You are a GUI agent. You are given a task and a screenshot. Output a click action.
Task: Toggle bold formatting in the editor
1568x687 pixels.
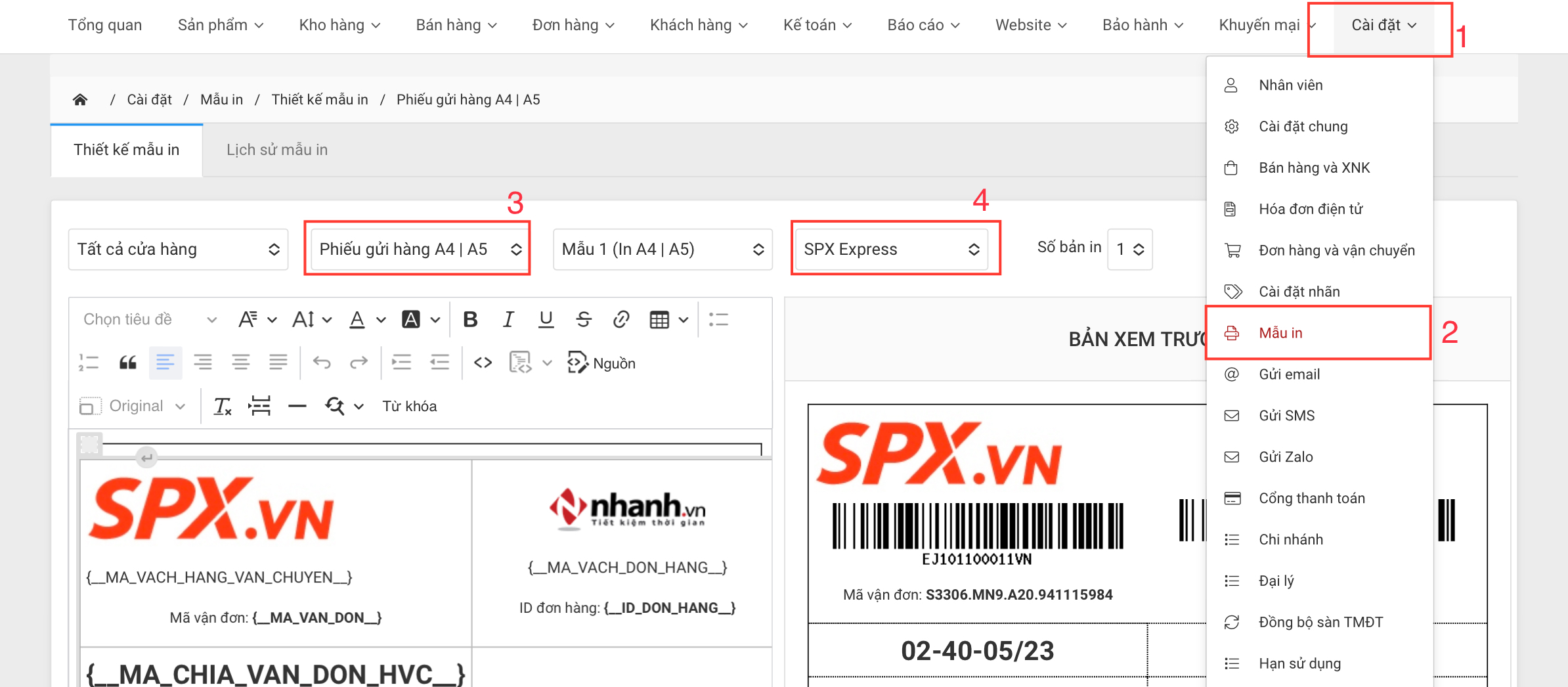470,320
